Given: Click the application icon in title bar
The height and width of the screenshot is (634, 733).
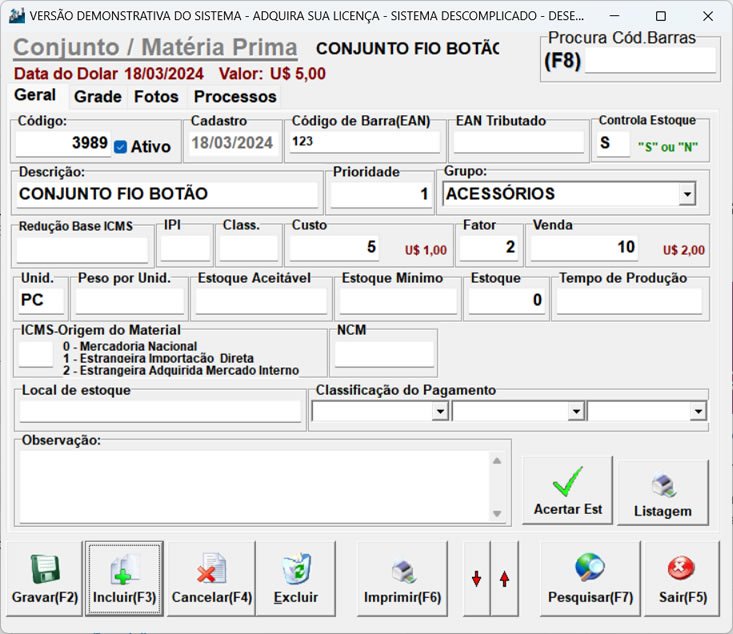Looking at the screenshot, I should coord(17,15).
